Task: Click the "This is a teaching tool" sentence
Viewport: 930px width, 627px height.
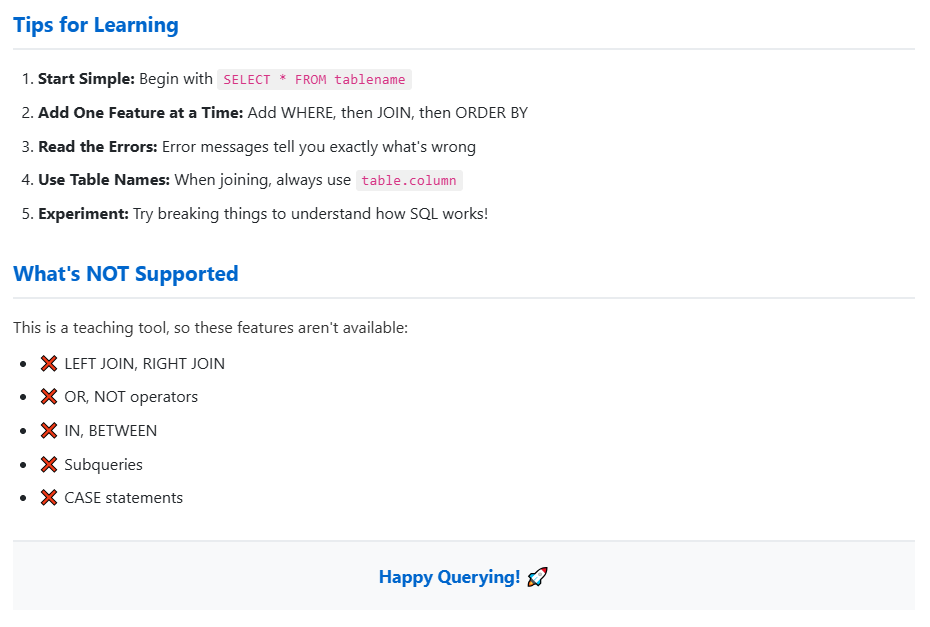Action: click(211, 328)
